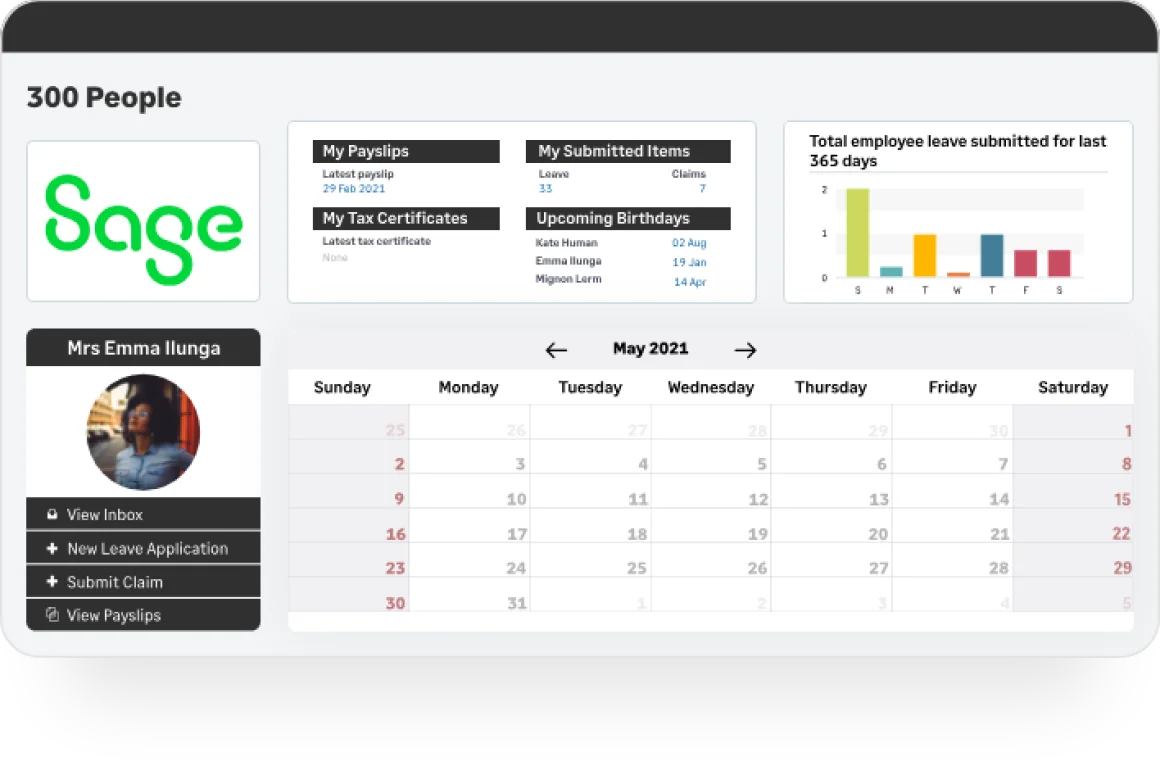Open the submitted claims count 7

pos(702,189)
